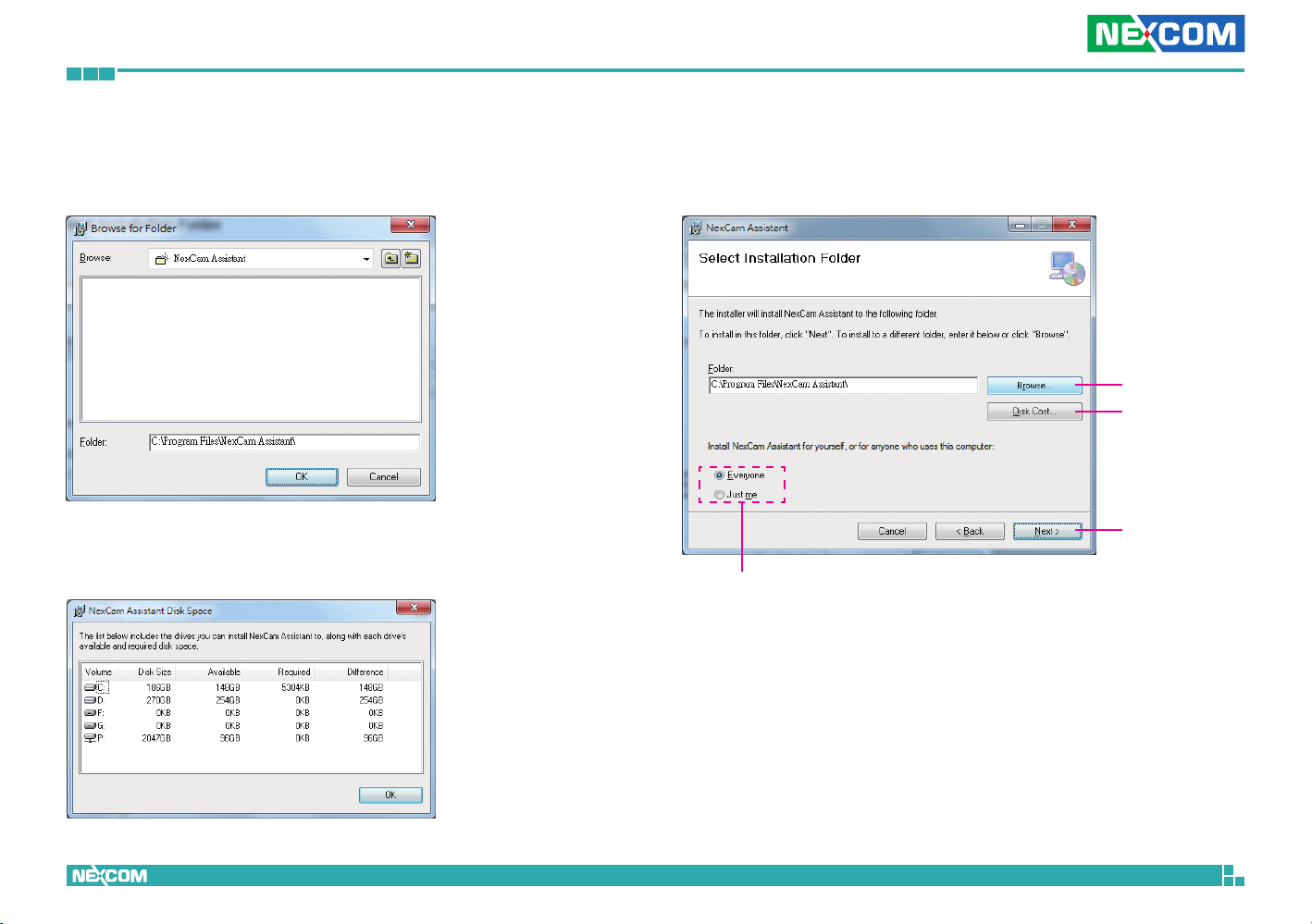
Task: Go to previous step with < Back
Action: (970, 531)
